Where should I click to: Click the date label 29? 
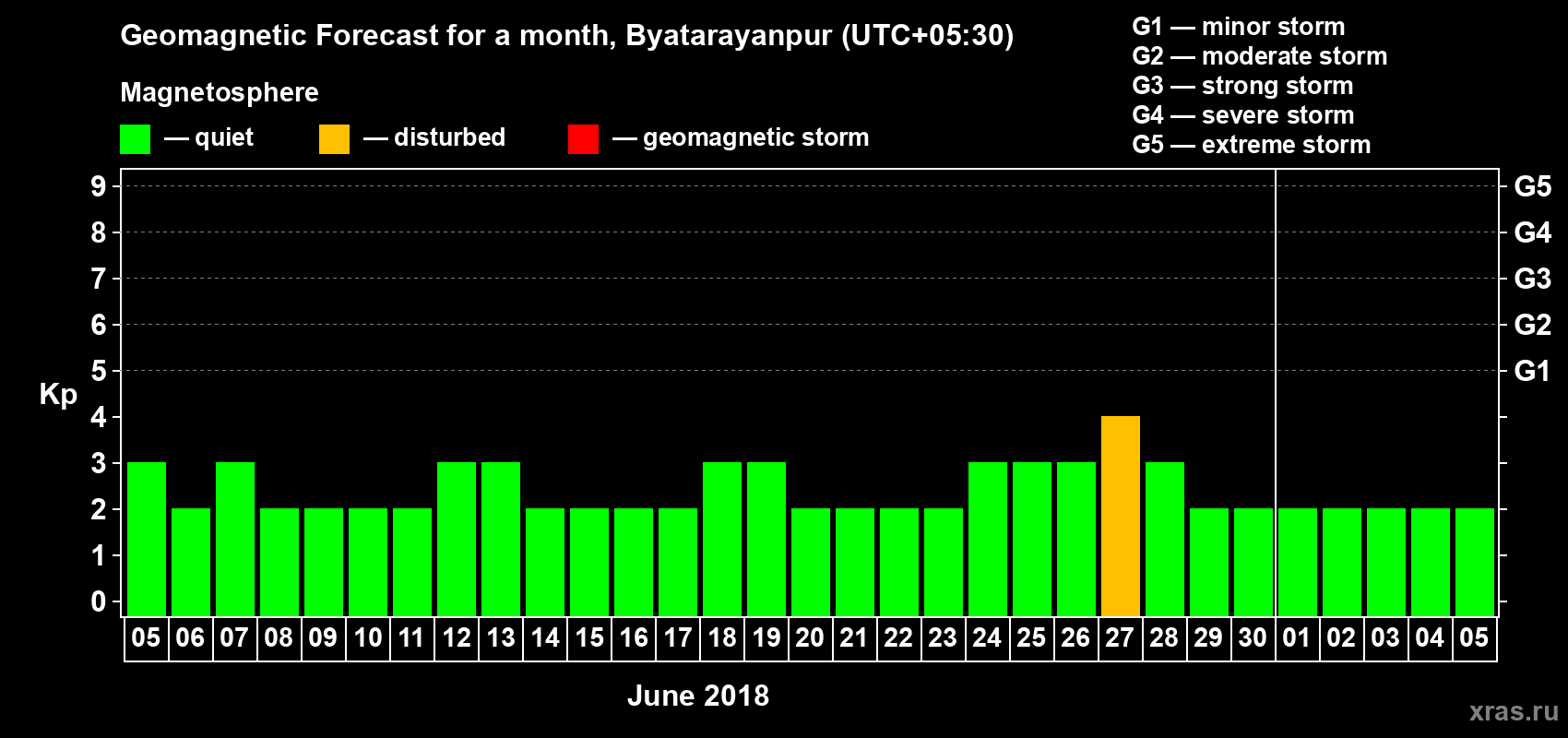(1208, 638)
